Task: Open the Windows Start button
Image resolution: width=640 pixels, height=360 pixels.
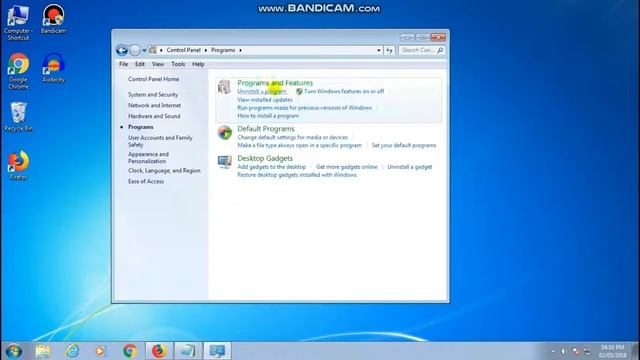Action: 13,351
